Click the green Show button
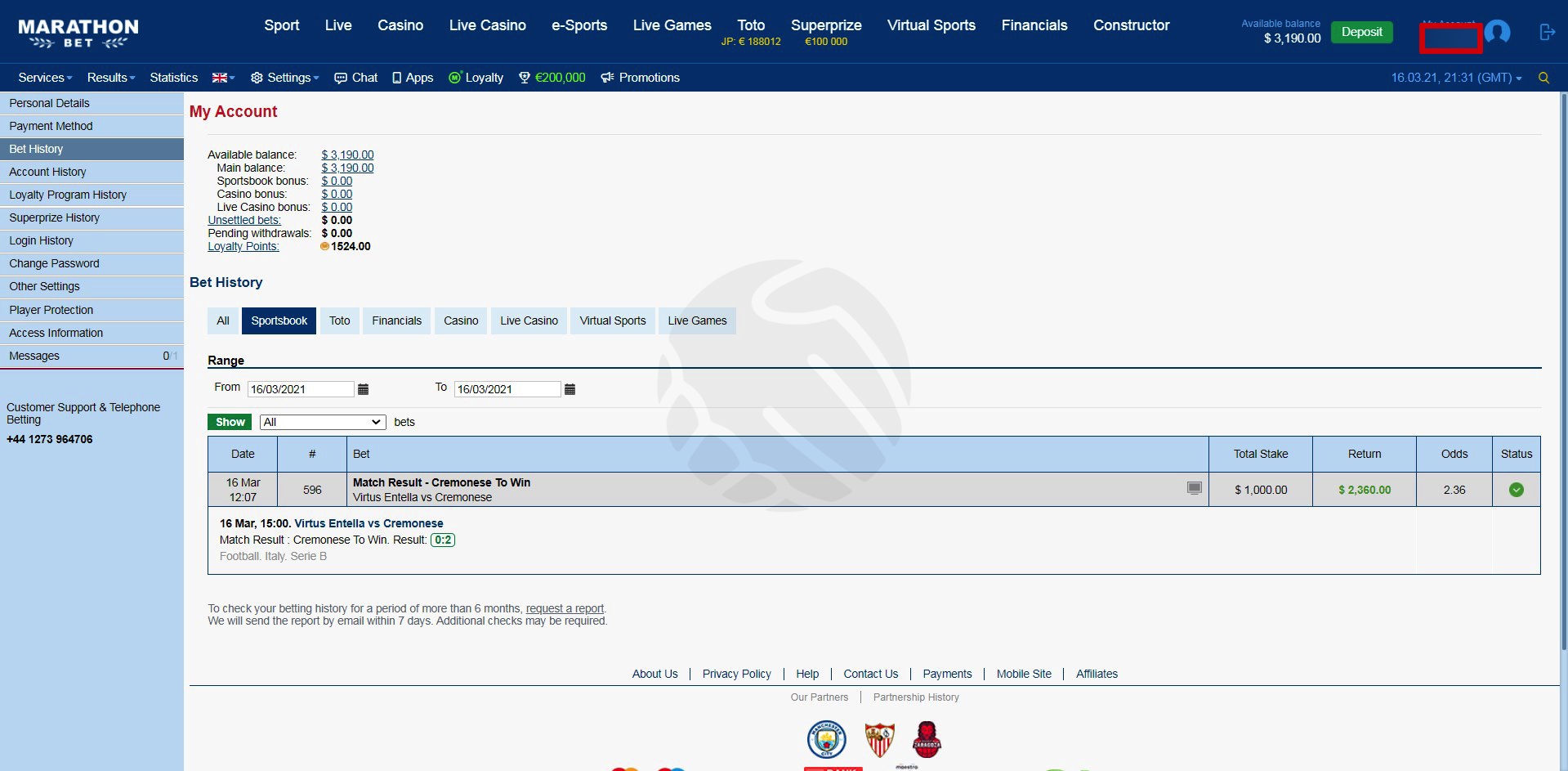This screenshot has height=771, width=1568. tap(230, 422)
